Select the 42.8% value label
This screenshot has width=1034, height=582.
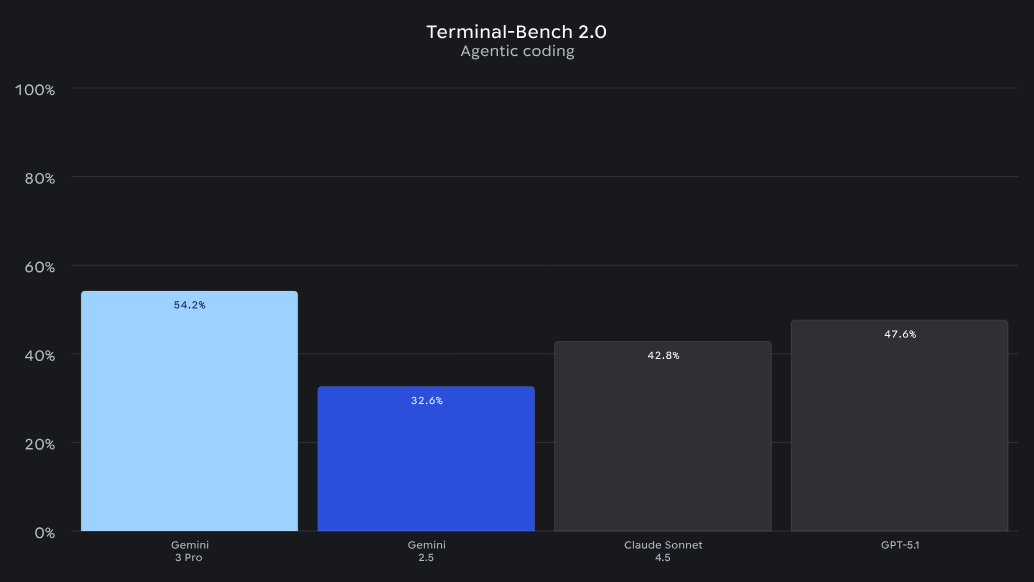point(663,356)
